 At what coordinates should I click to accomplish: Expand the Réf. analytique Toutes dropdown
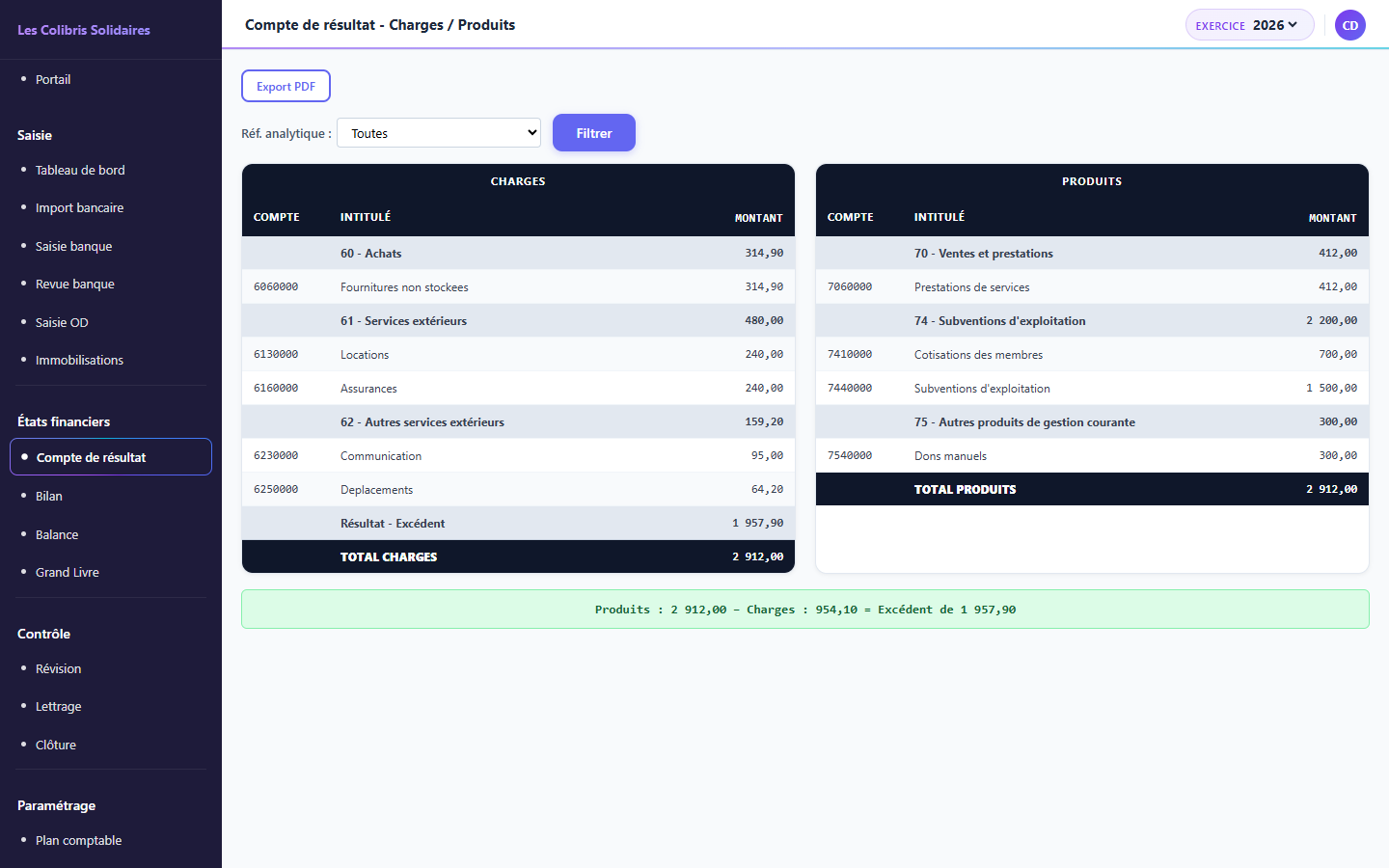(439, 133)
